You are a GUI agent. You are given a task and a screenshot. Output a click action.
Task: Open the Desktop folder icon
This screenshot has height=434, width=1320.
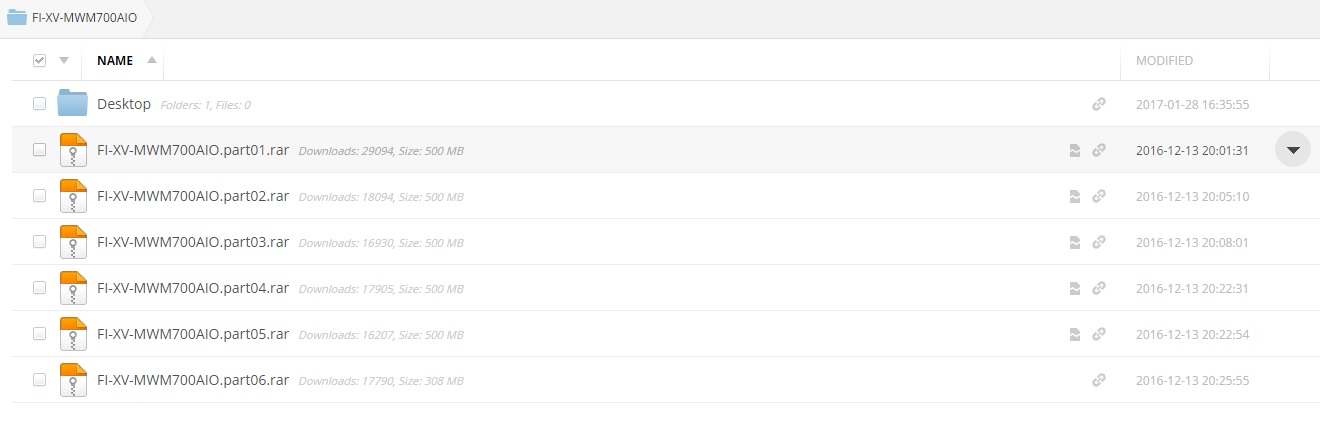pyautogui.click(x=73, y=103)
